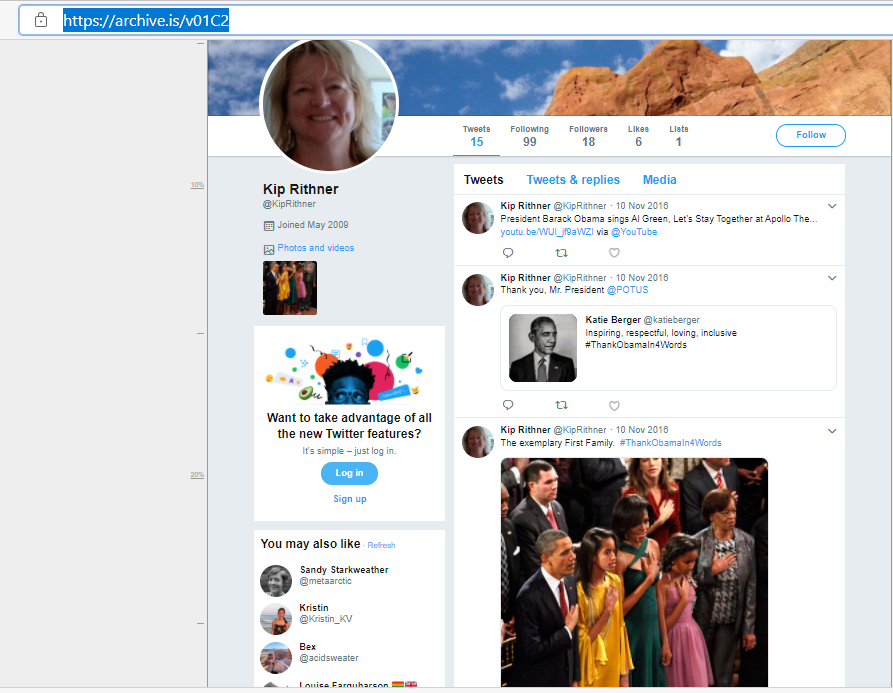Screen dimensions: 893x693
Task: Refresh the You may also like suggestions
Action: coord(381,546)
